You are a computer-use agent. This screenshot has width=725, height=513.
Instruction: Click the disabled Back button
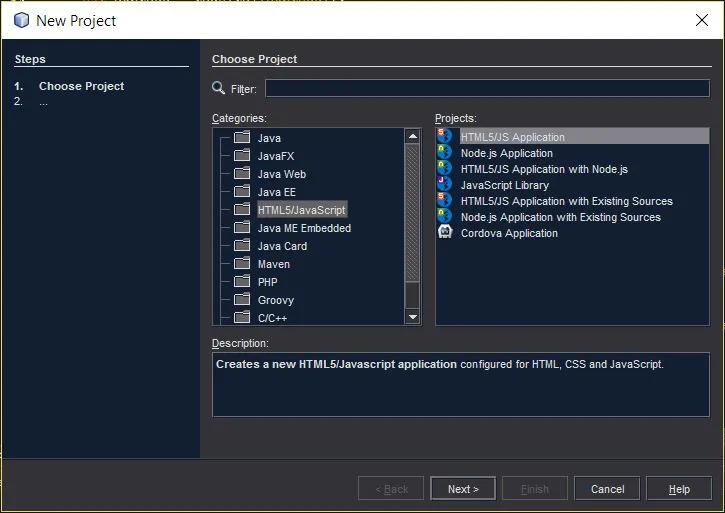(391, 488)
